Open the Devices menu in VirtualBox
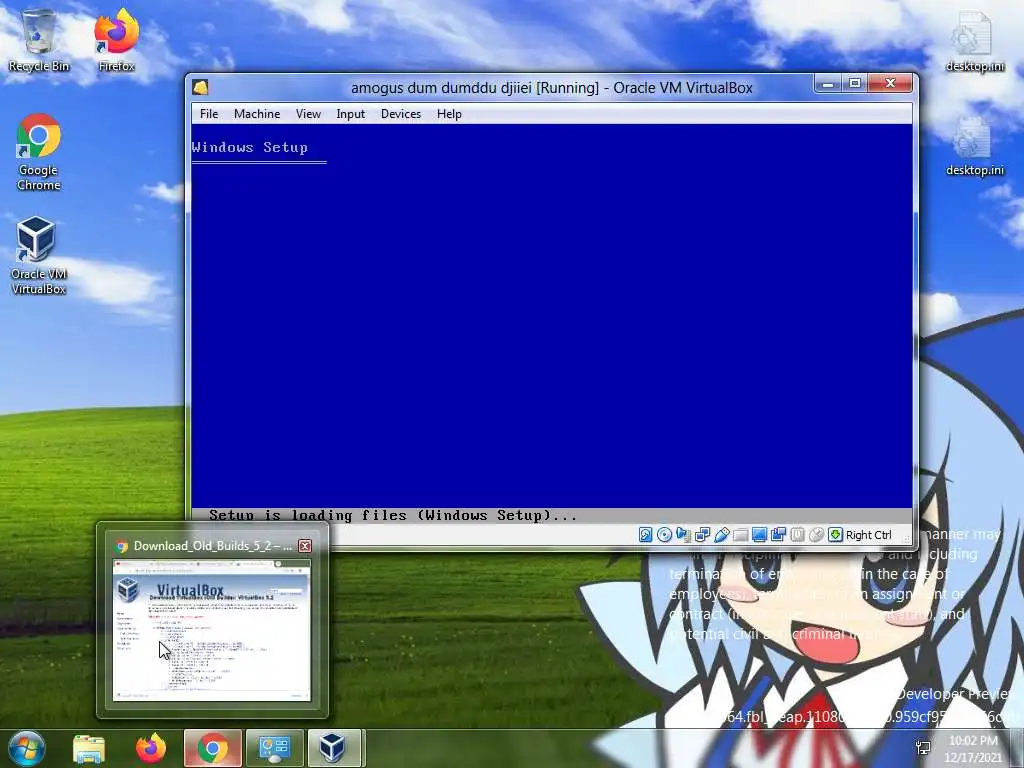1024x768 pixels. pos(401,114)
